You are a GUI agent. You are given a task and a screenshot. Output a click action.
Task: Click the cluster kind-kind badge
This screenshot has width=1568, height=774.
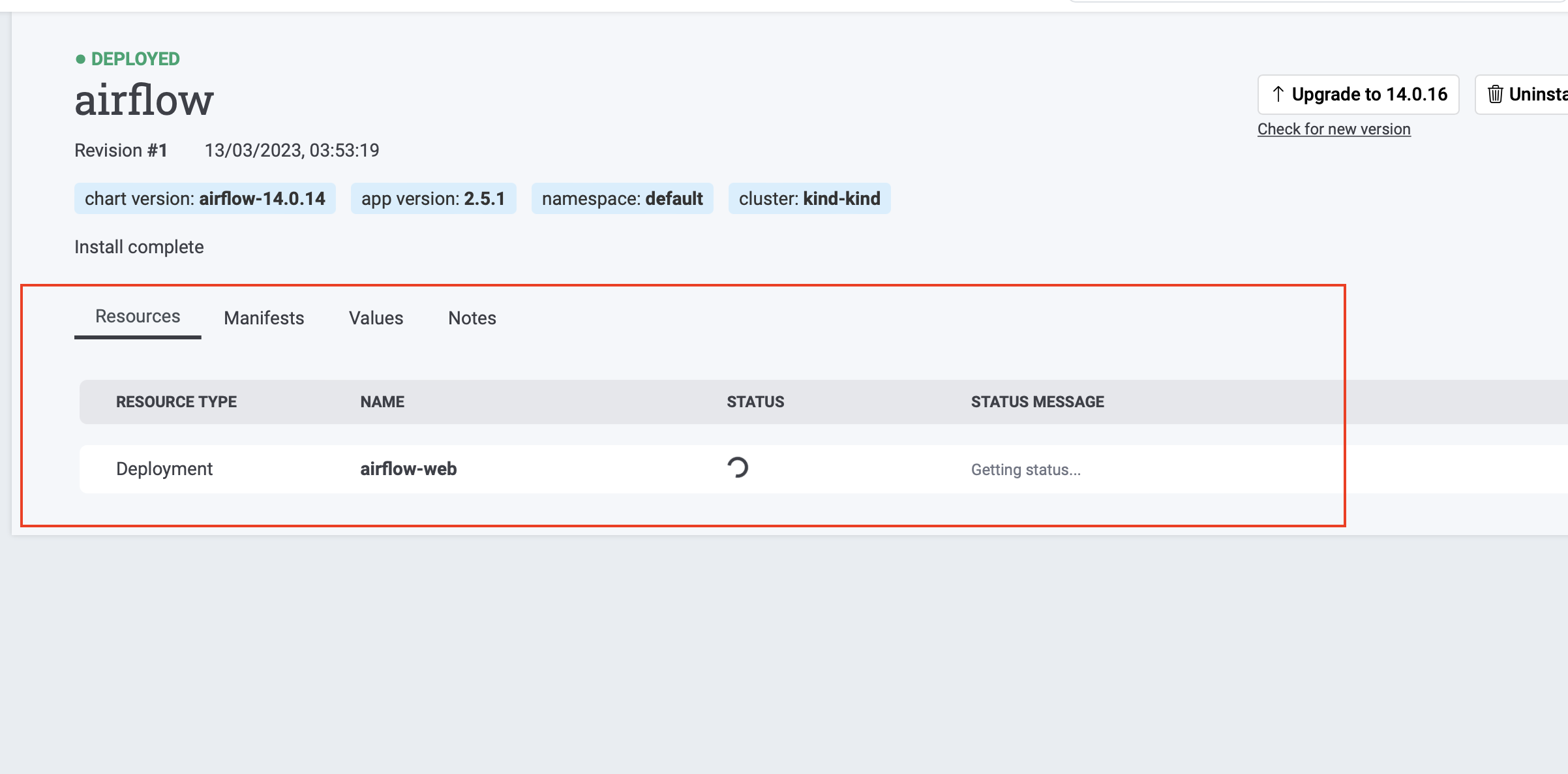point(809,198)
